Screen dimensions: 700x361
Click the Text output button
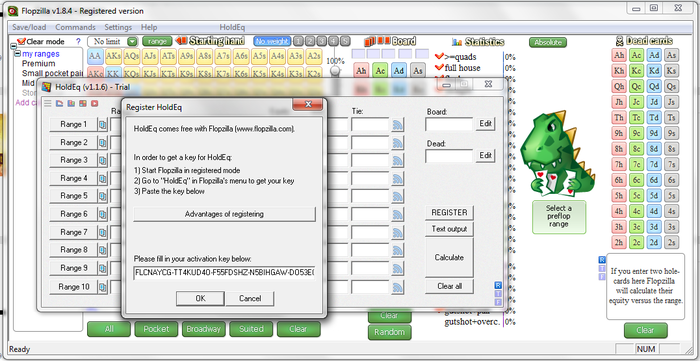click(449, 229)
